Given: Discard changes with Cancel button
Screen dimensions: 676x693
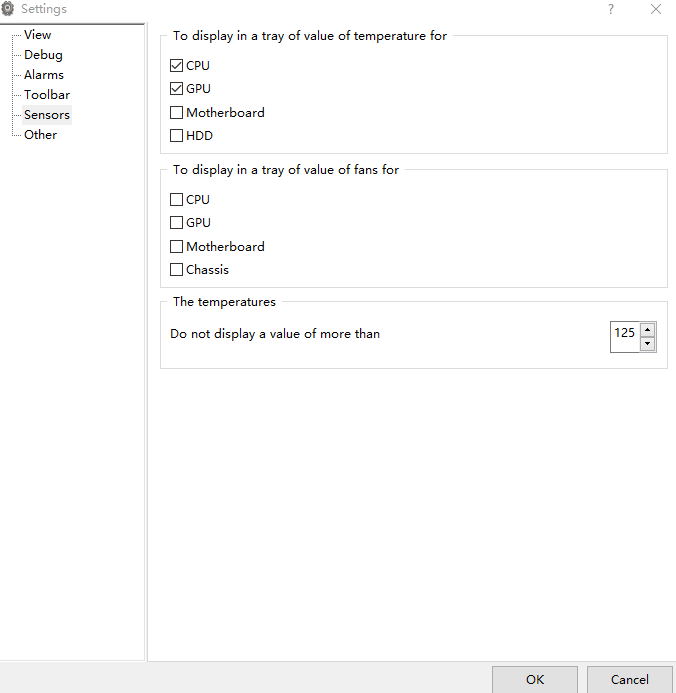Looking at the screenshot, I should pyautogui.click(x=630, y=679).
